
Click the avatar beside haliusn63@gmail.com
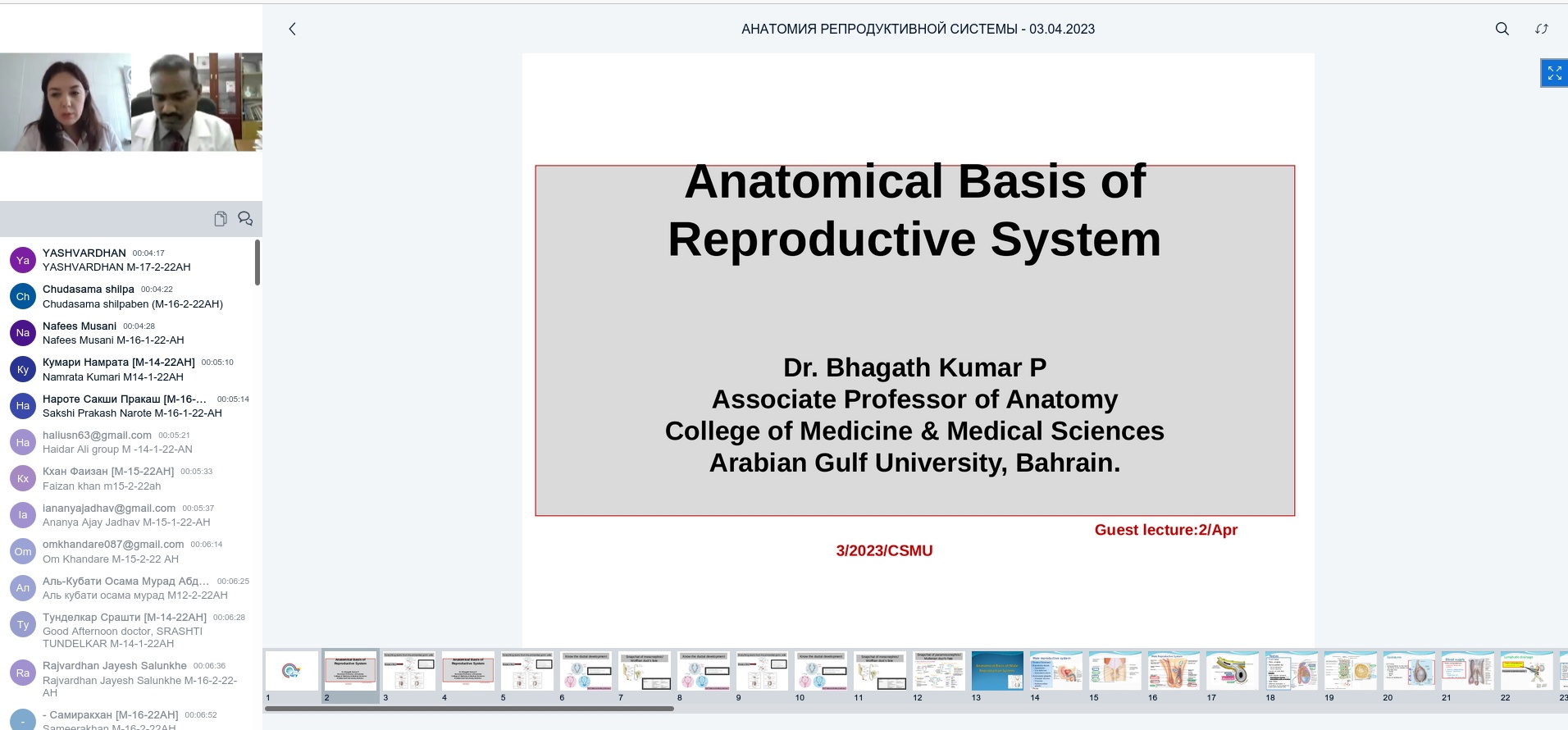[23, 442]
